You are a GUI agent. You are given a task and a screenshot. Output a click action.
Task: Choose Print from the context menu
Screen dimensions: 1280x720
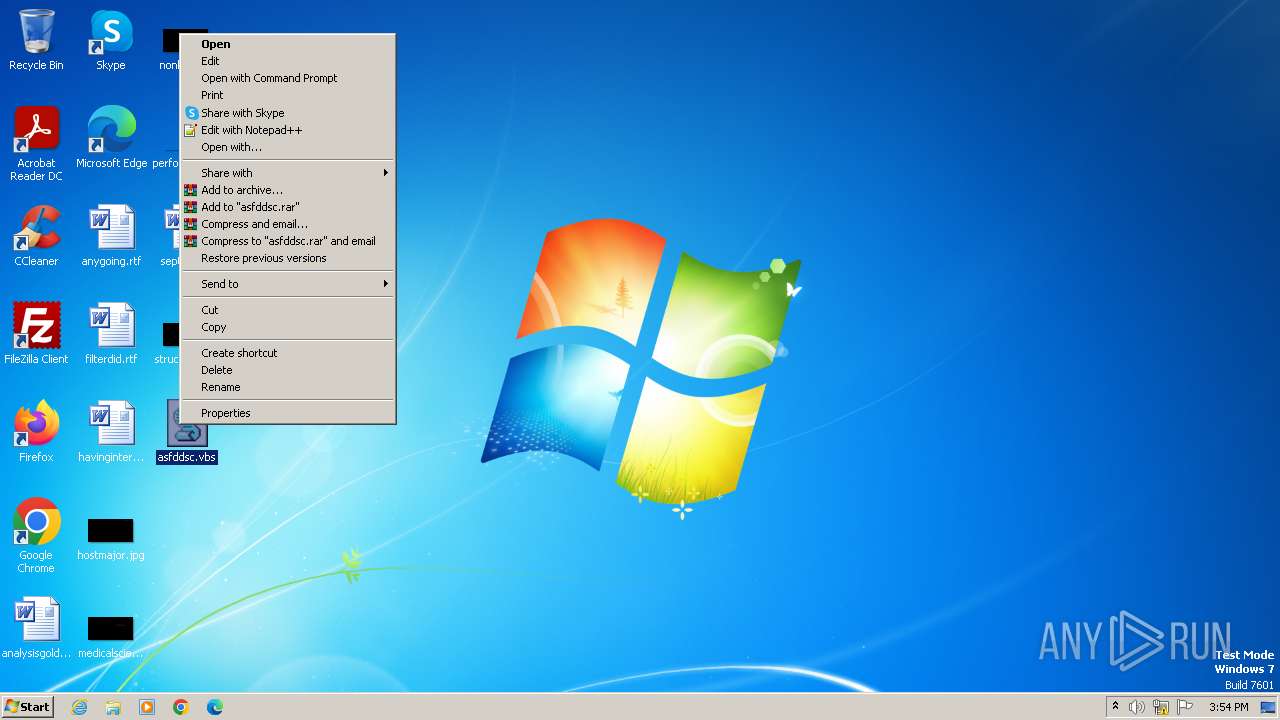[288, 95]
